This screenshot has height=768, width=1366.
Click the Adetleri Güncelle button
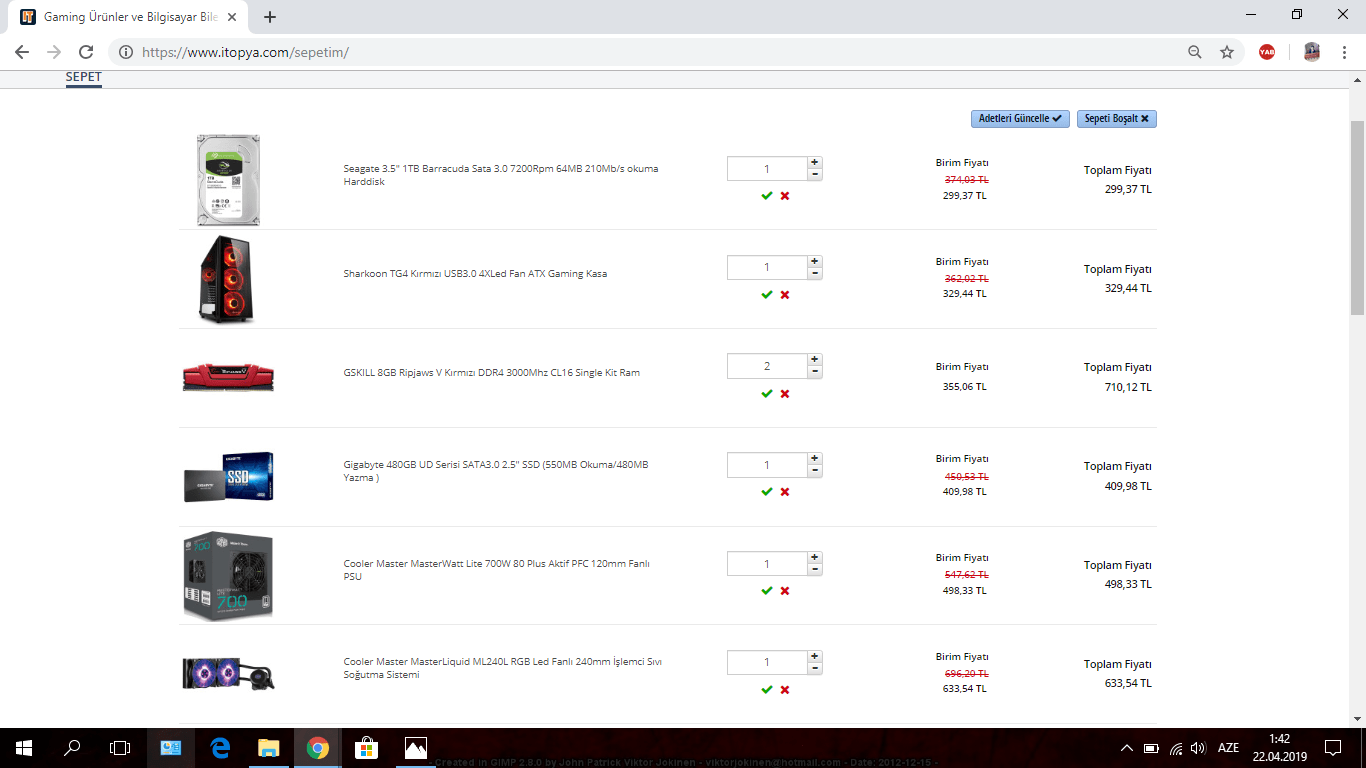pos(1020,119)
